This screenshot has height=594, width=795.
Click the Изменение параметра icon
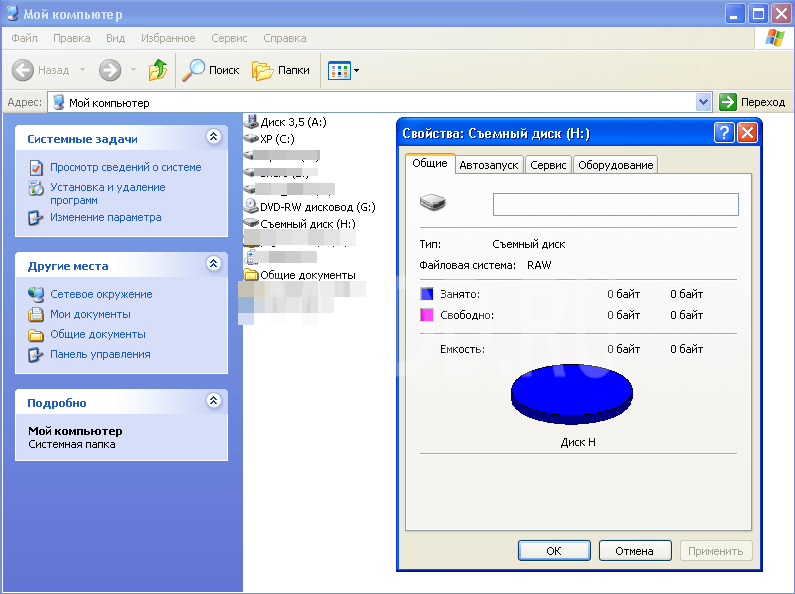[x=35, y=217]
